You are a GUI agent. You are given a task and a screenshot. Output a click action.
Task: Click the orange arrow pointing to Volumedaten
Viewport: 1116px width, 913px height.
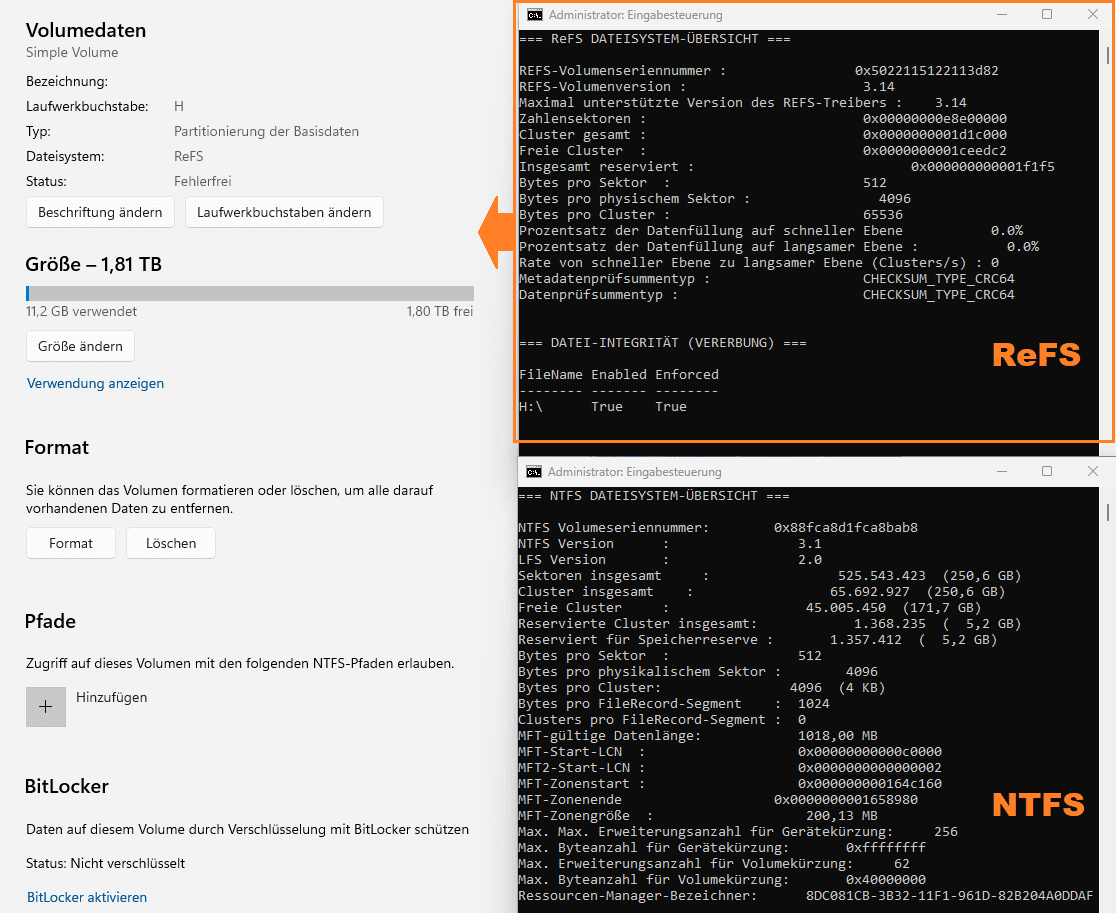click(496, 233)
